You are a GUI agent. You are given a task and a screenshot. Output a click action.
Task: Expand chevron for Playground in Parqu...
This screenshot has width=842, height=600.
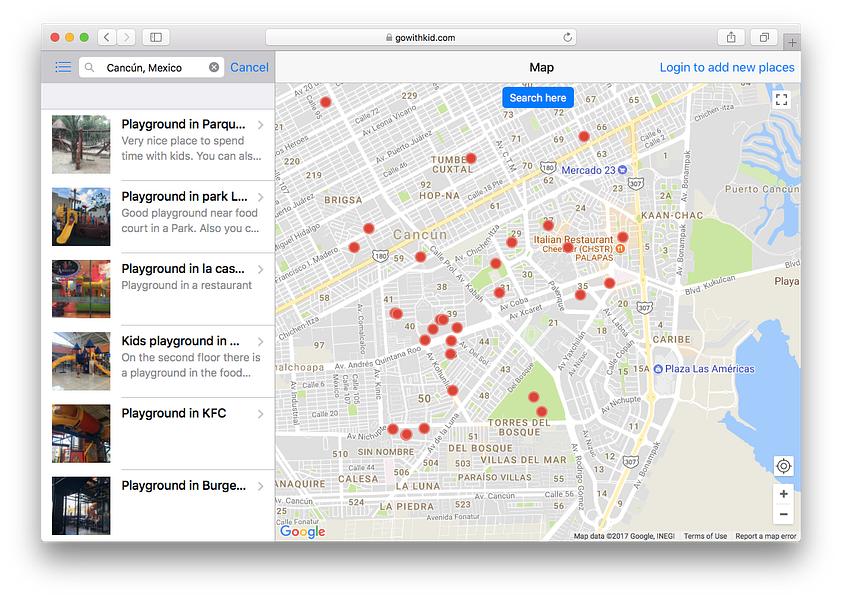(x=260, y=125)
